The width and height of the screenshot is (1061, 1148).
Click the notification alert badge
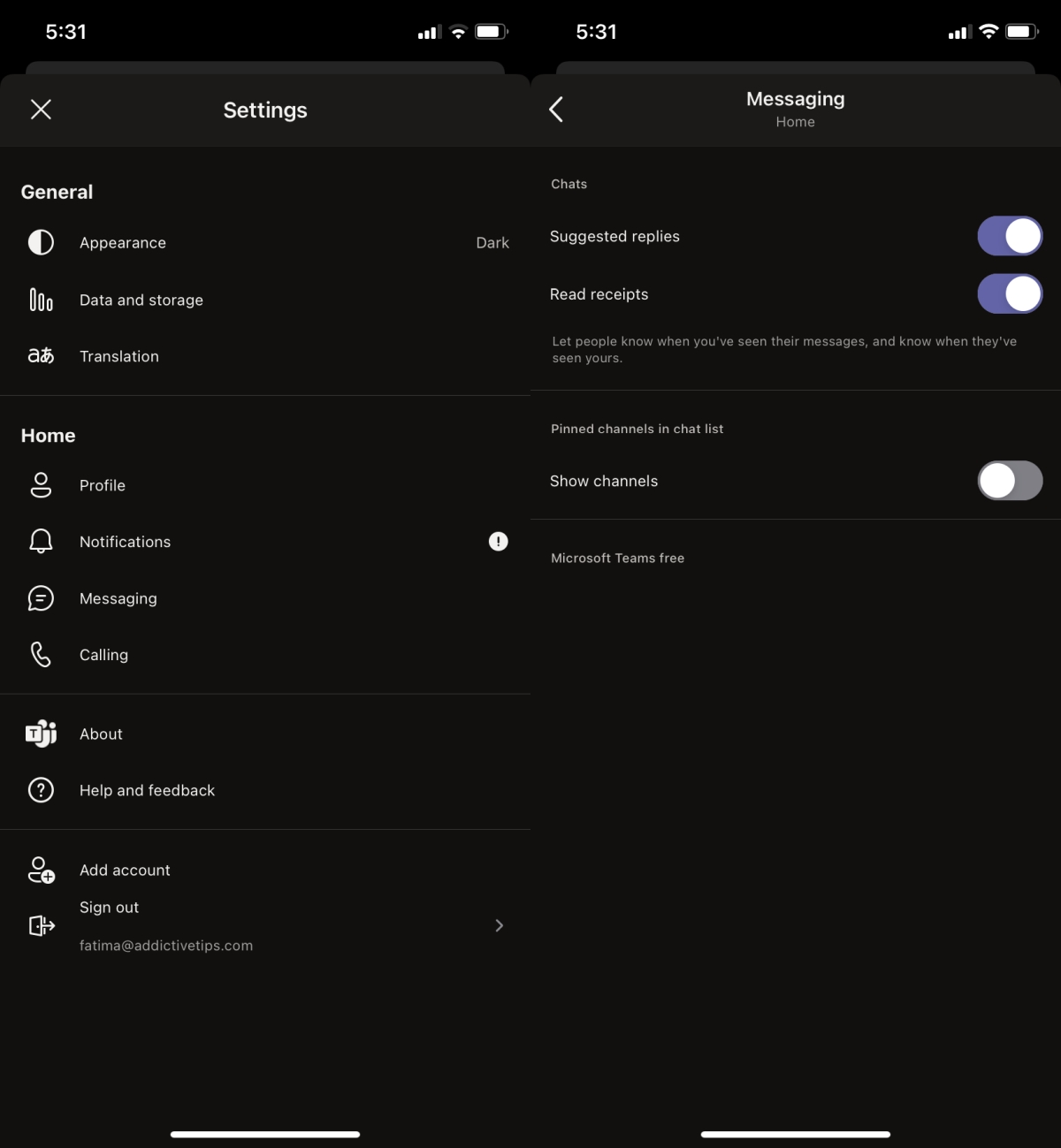pos(498,542)
